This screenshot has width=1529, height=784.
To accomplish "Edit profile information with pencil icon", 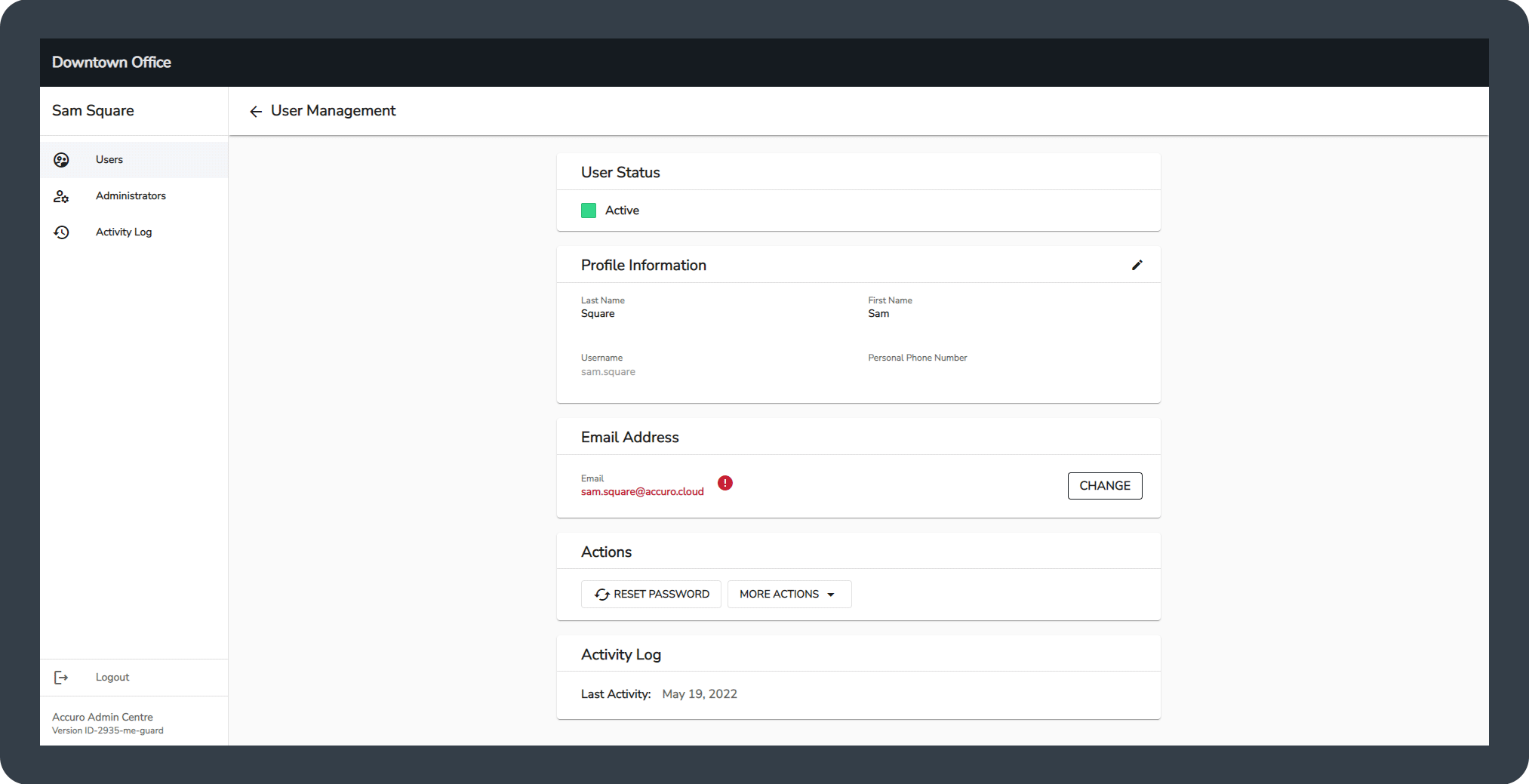I will (1137, 265).
